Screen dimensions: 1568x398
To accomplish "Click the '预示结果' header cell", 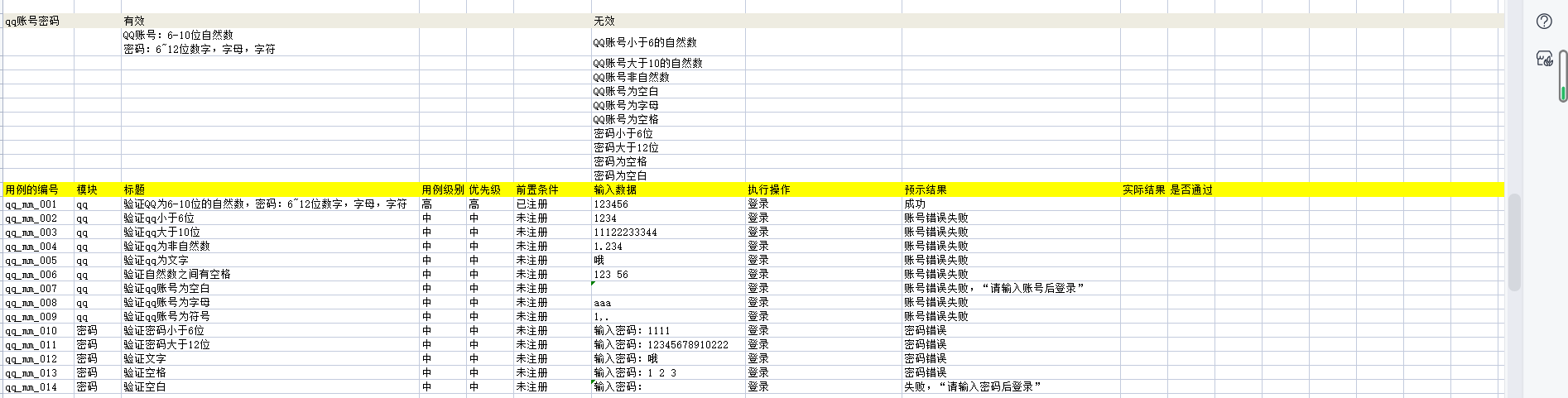I will (1011, 189).
